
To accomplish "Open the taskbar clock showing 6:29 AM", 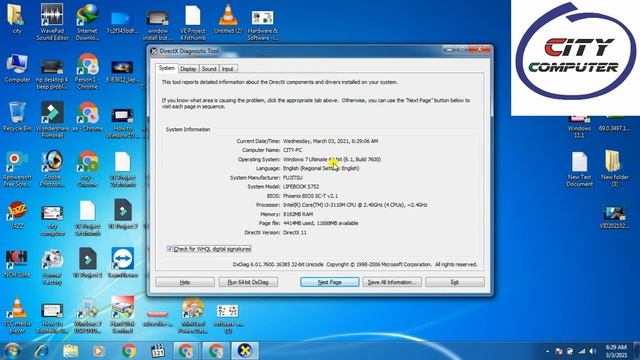I will tap(616, 351).
